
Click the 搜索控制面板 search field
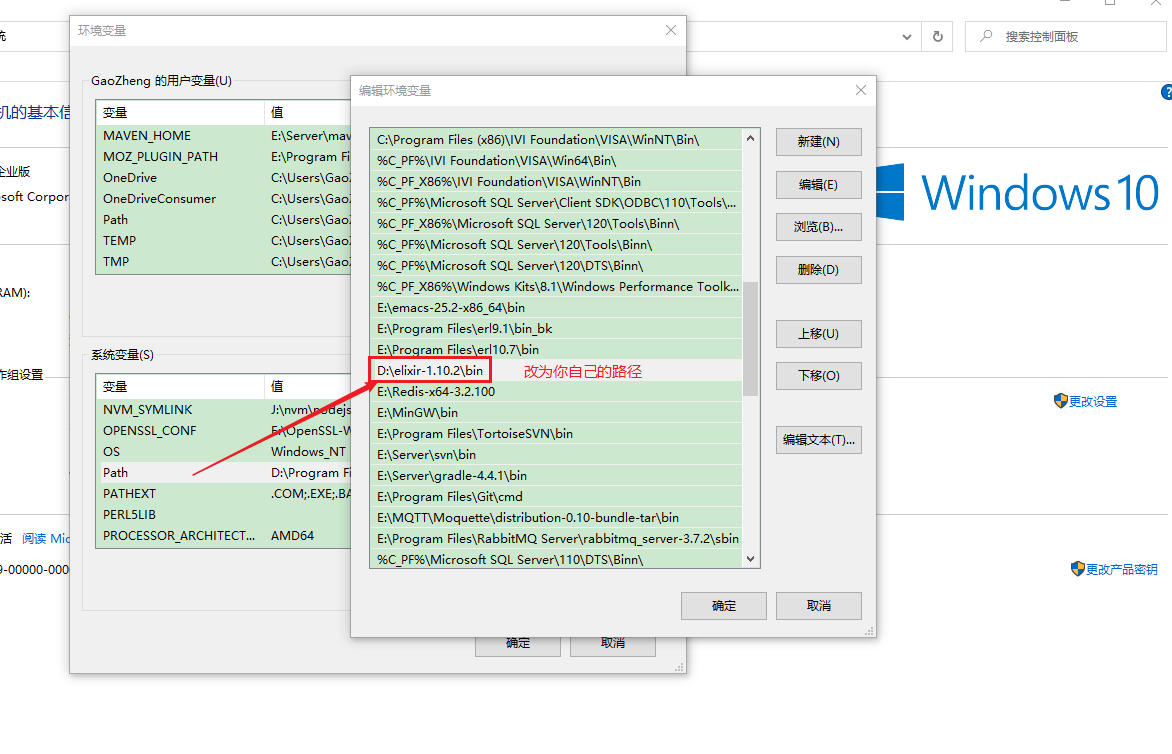coord(1067,37)
